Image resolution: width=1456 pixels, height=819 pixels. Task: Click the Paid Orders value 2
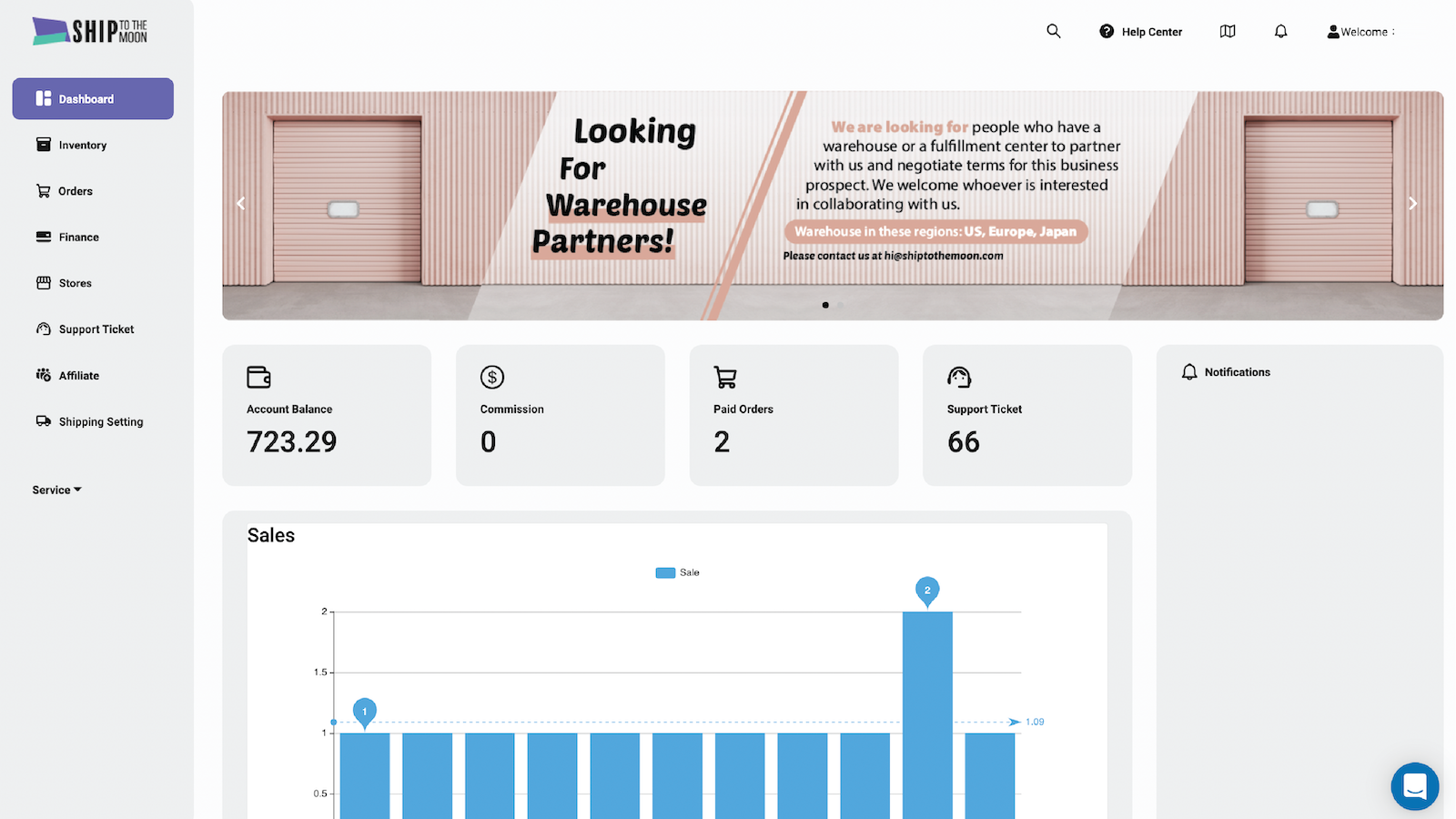point(722,442)
